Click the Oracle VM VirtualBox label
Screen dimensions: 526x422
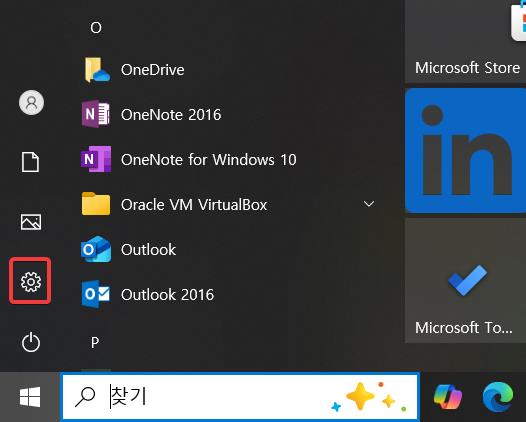[x=194, y=205]
